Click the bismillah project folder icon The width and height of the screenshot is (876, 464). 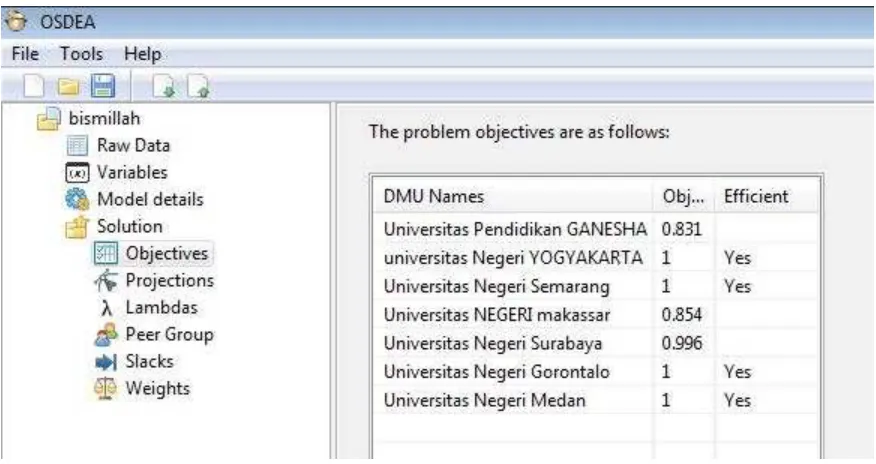tap(49, 118)
